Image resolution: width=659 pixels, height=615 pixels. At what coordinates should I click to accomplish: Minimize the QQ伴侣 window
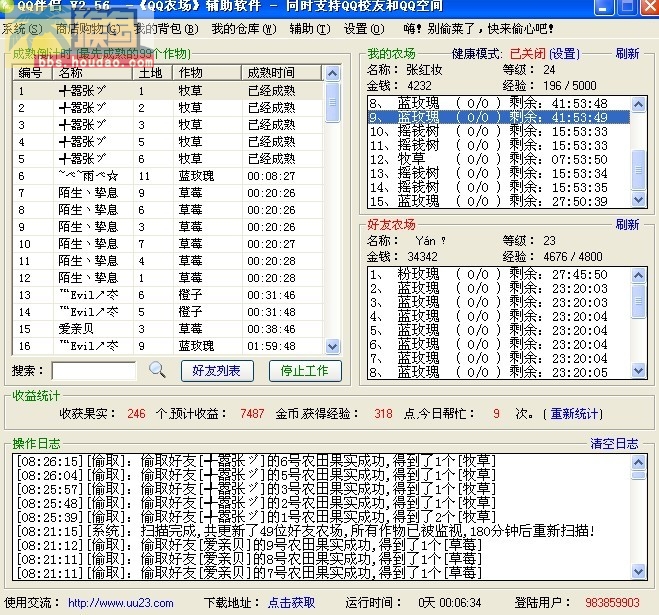[x=604, y=7]
